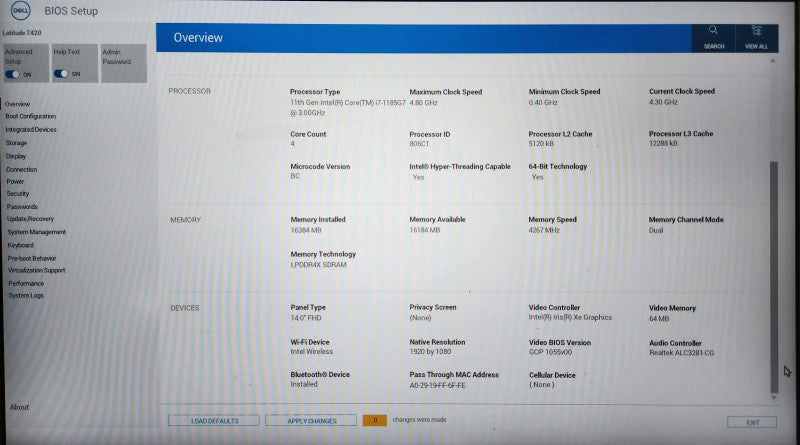800x445 pixels.
Task: Click Processor L2 Cache value 5120 kB
Action: pyautogui.click(x=541, y=143)
